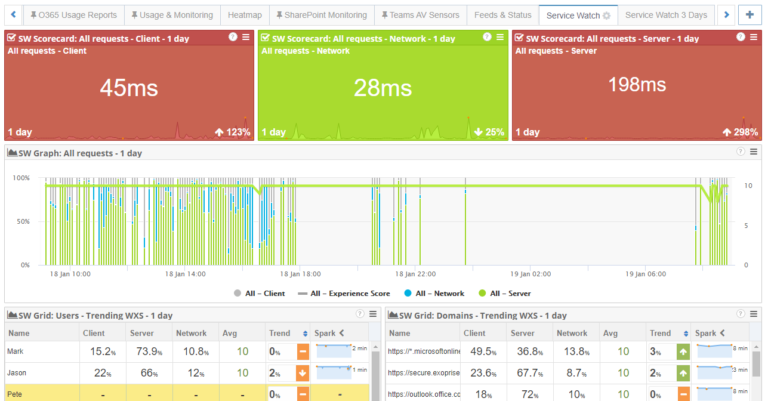Screen dimensions: 768x401
Task: Open menu of Client scorecard widget
Action: 246,37
